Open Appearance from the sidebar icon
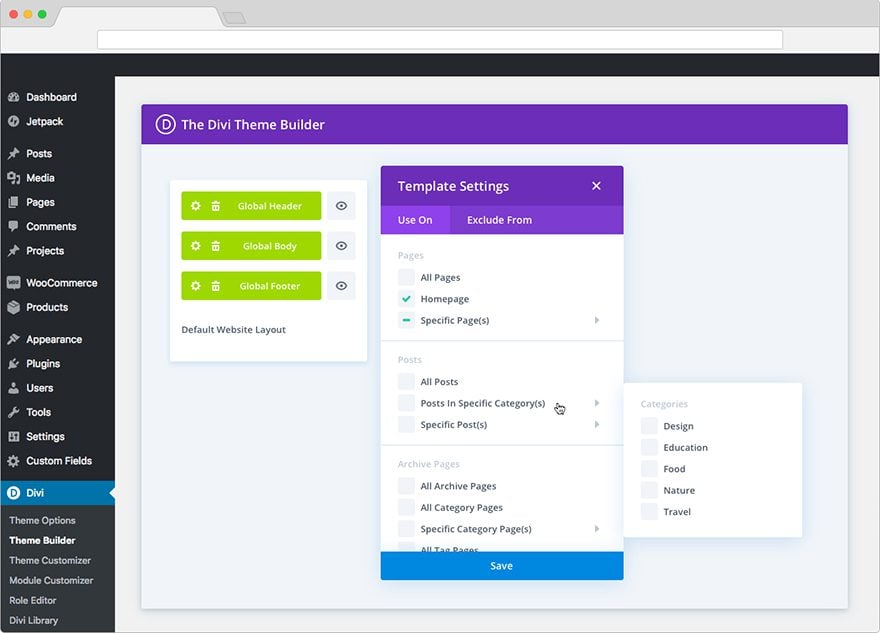Screen dimensions: 880x633 (14, 339)
